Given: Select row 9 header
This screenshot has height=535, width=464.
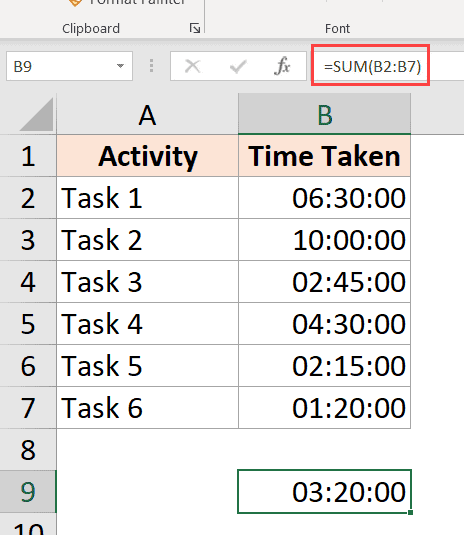Looking at the screenshot, I should [x=28, y=492].
